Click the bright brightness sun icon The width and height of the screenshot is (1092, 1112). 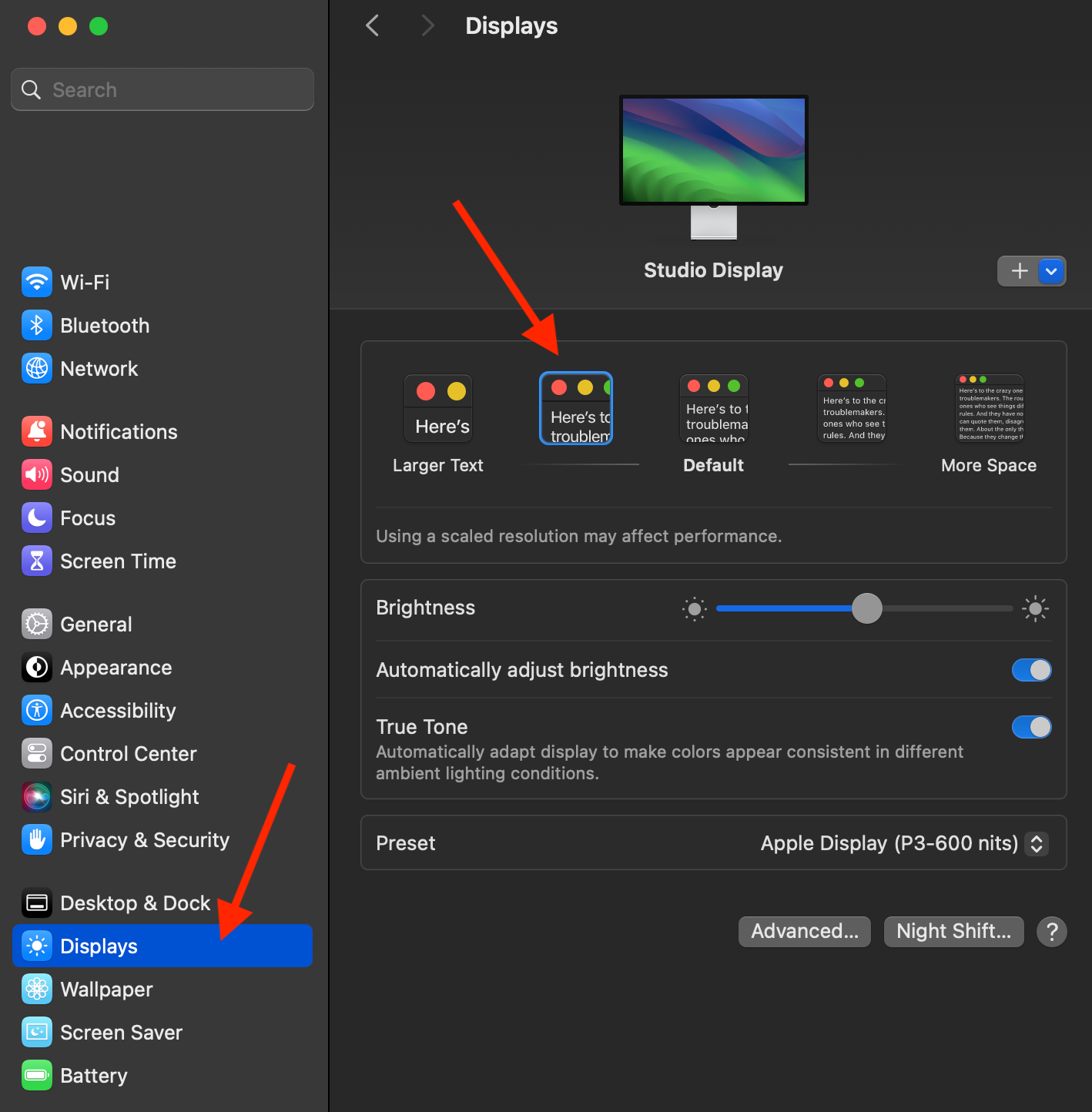pos(1036,608)
